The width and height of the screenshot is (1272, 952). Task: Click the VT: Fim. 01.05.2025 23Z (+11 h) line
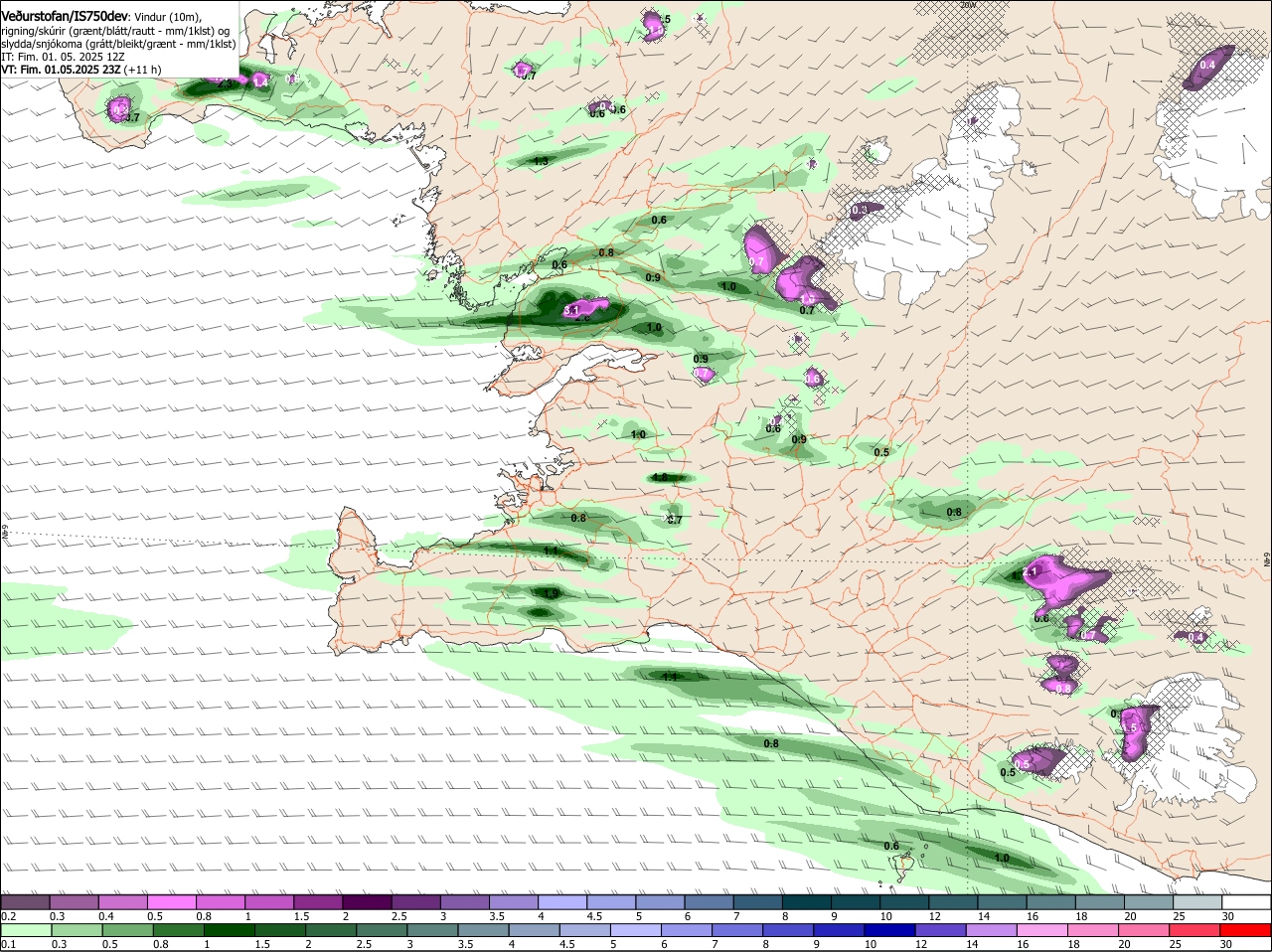(x=80, y=70)
